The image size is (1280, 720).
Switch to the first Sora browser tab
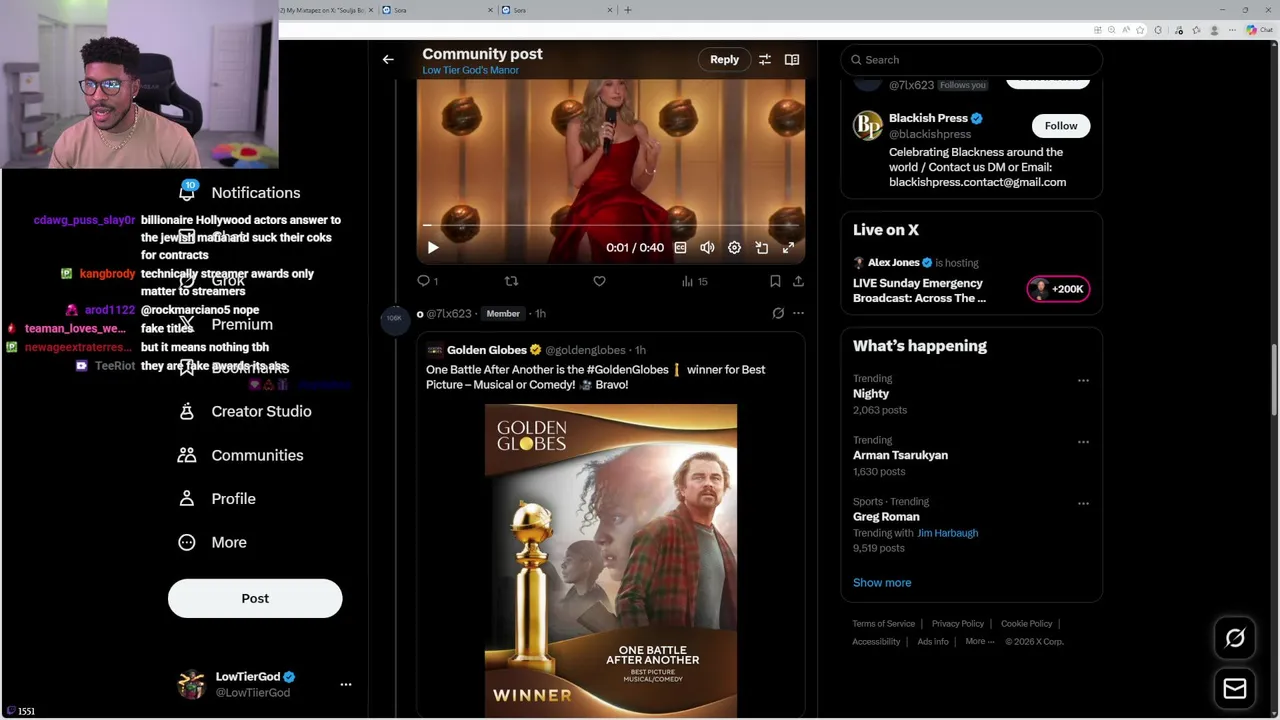(x=436, y=10)
